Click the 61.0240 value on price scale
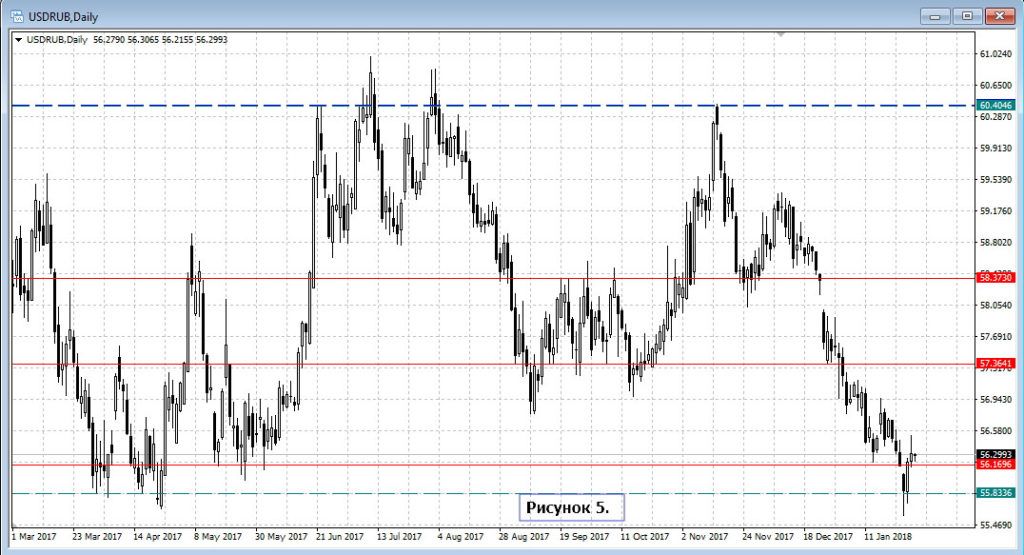Screen dimensions: 1024x555 click(x=998, y=53)
